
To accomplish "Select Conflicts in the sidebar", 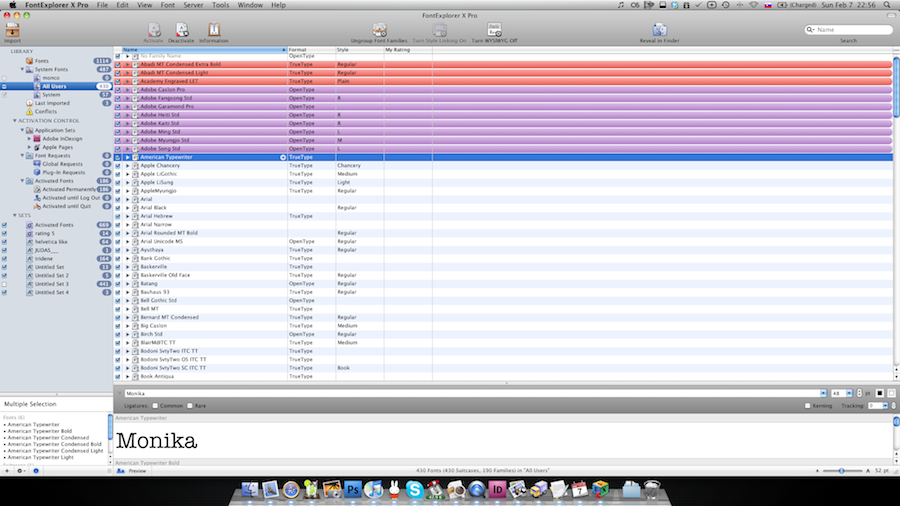I will 45,111.
